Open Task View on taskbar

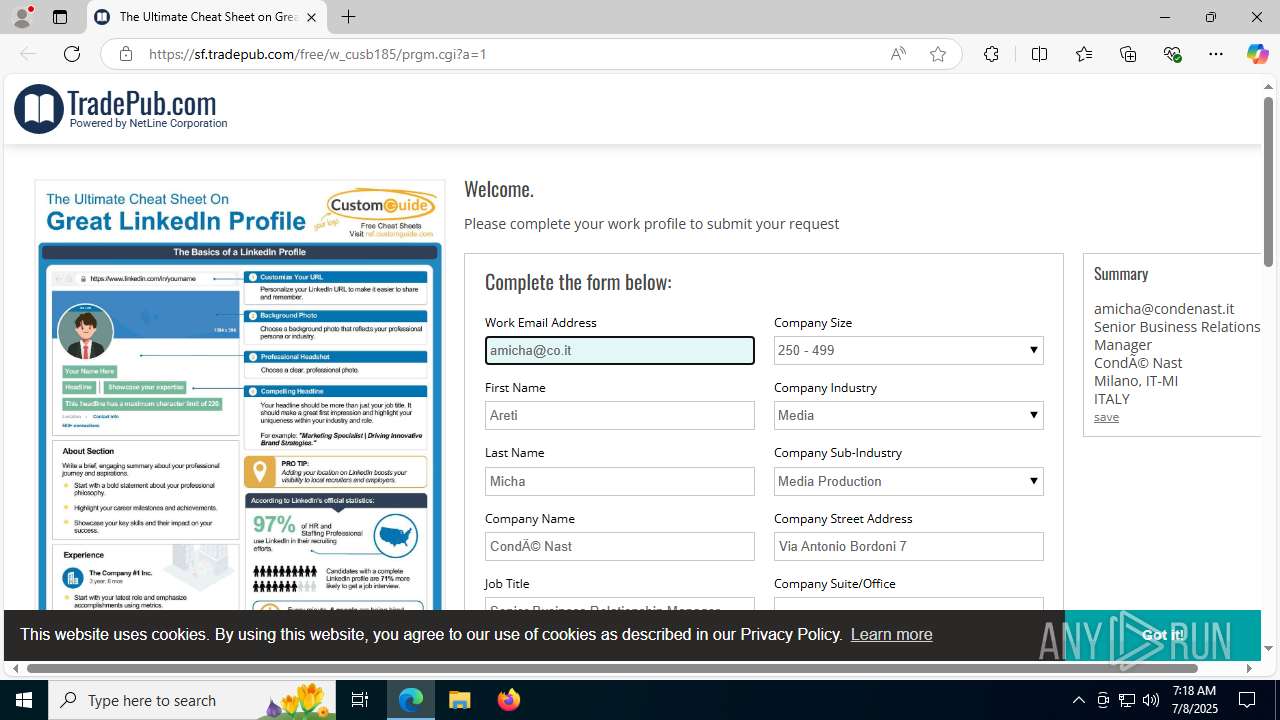(x=360, y=700)
